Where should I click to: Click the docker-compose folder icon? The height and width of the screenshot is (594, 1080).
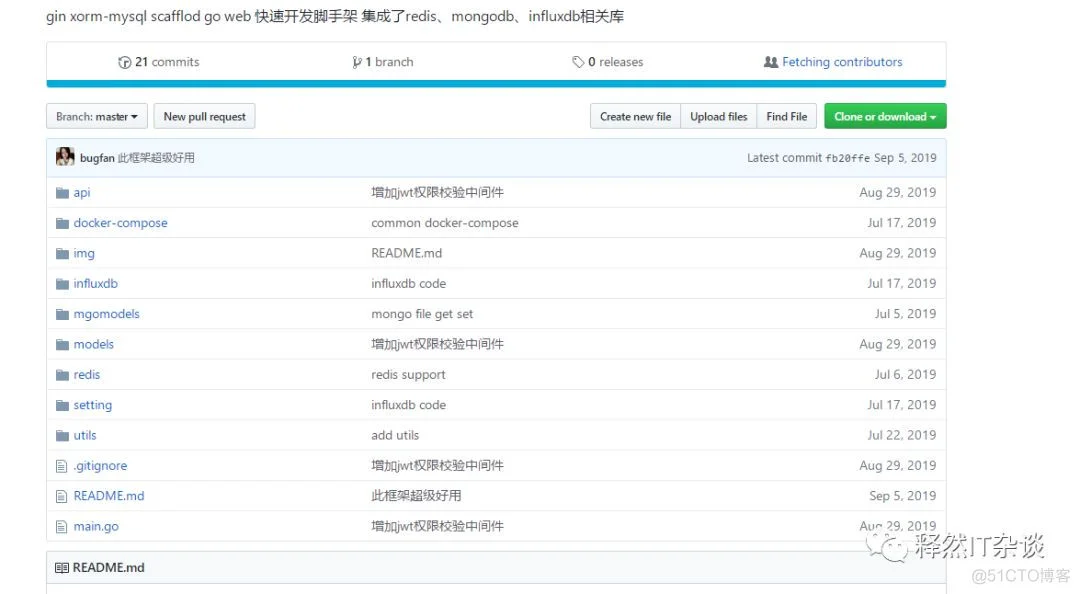pos(62,223)
